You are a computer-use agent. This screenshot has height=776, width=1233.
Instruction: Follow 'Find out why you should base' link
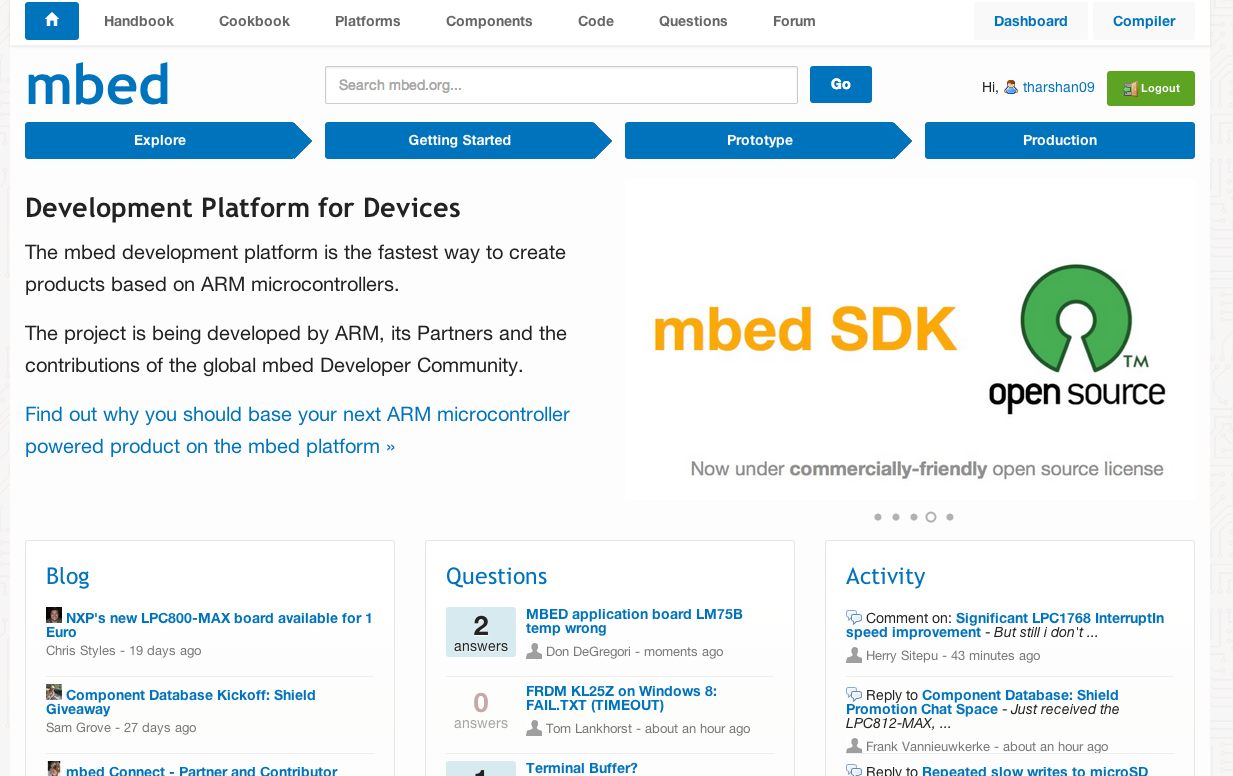297,430
